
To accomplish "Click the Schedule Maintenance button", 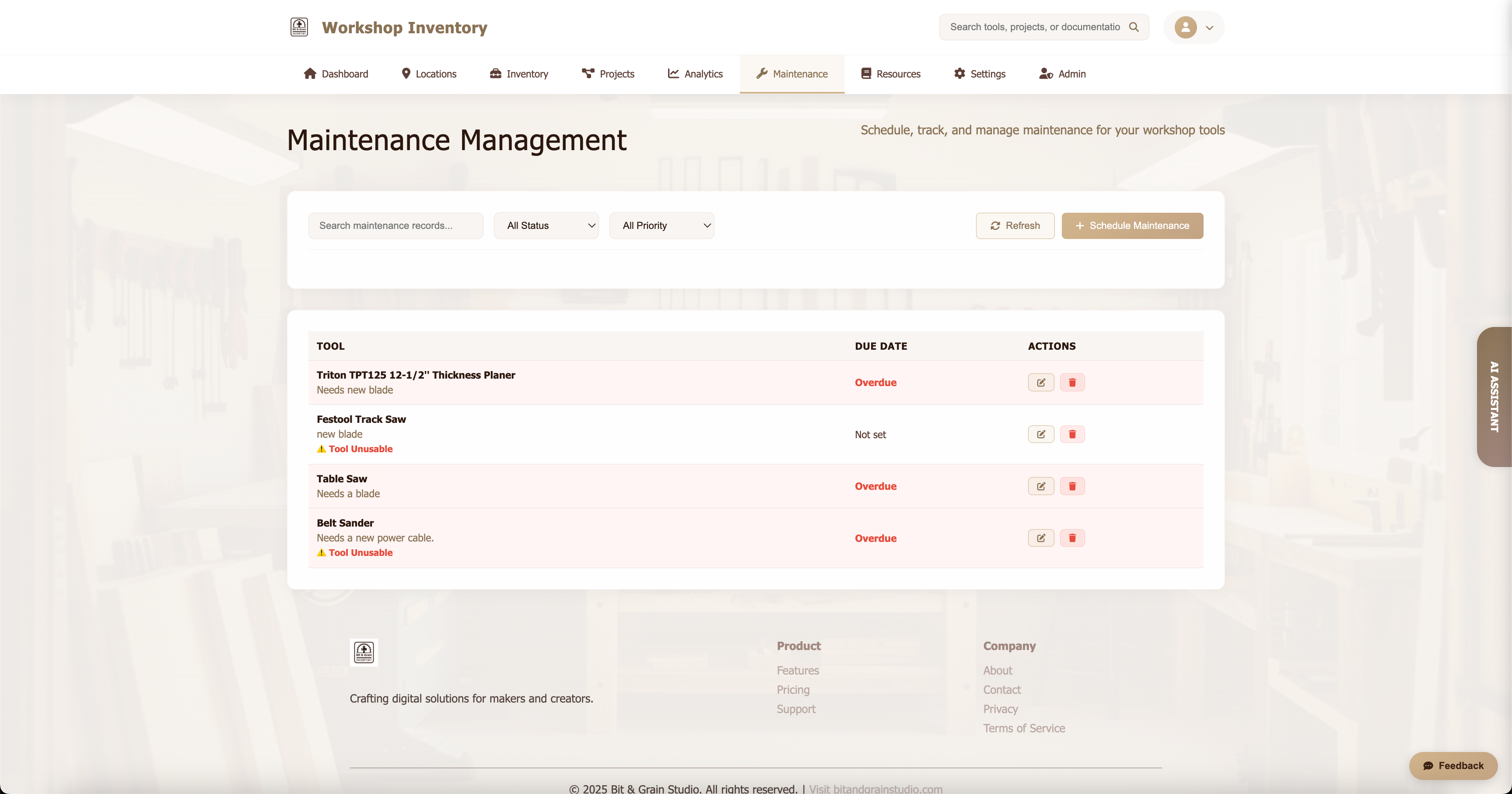I will pos(1132,225).
